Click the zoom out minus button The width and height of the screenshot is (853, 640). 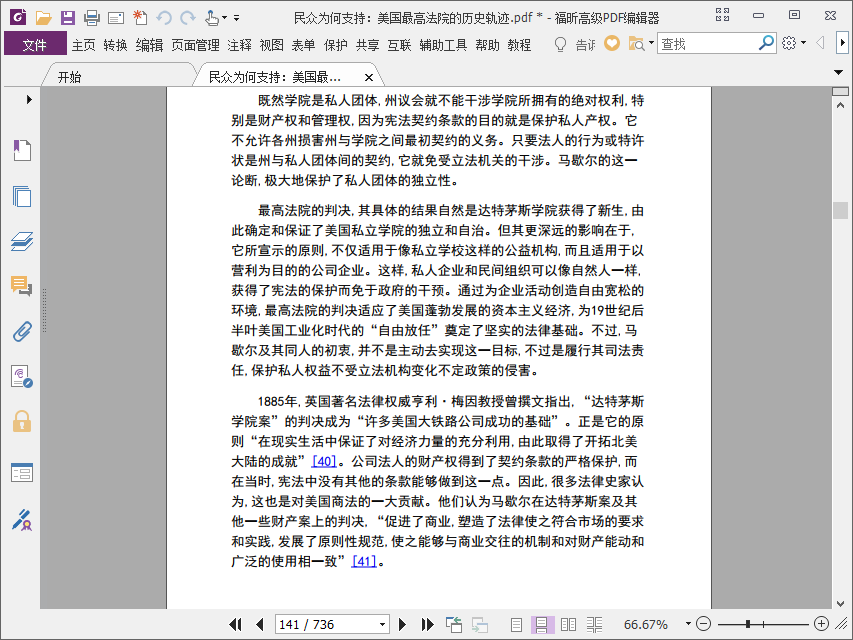click(703, 624)
